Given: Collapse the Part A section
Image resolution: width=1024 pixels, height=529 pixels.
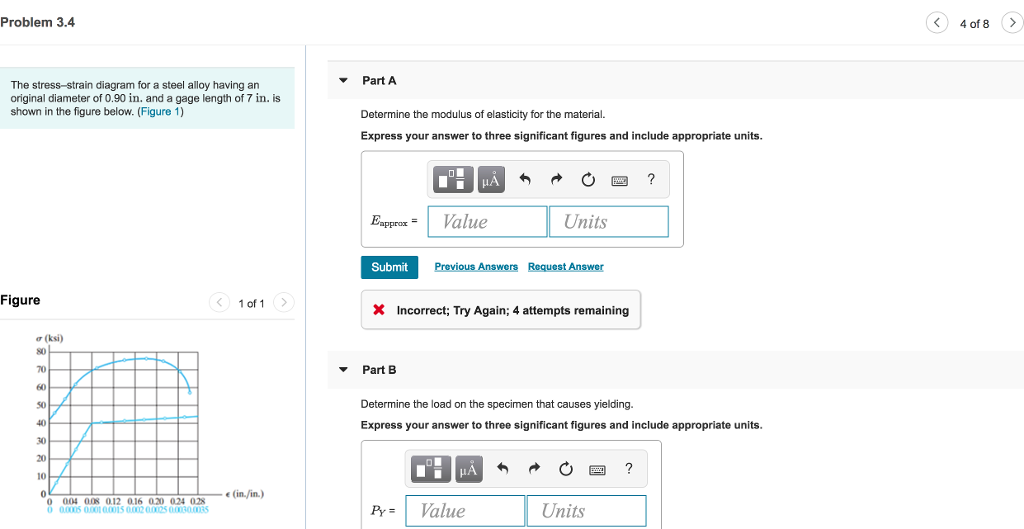Looking at the screenshot, I should [x=343, y=81].
